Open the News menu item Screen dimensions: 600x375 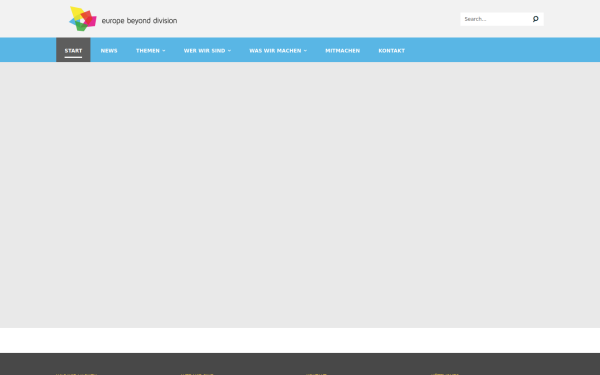click(x=109, y=51)
